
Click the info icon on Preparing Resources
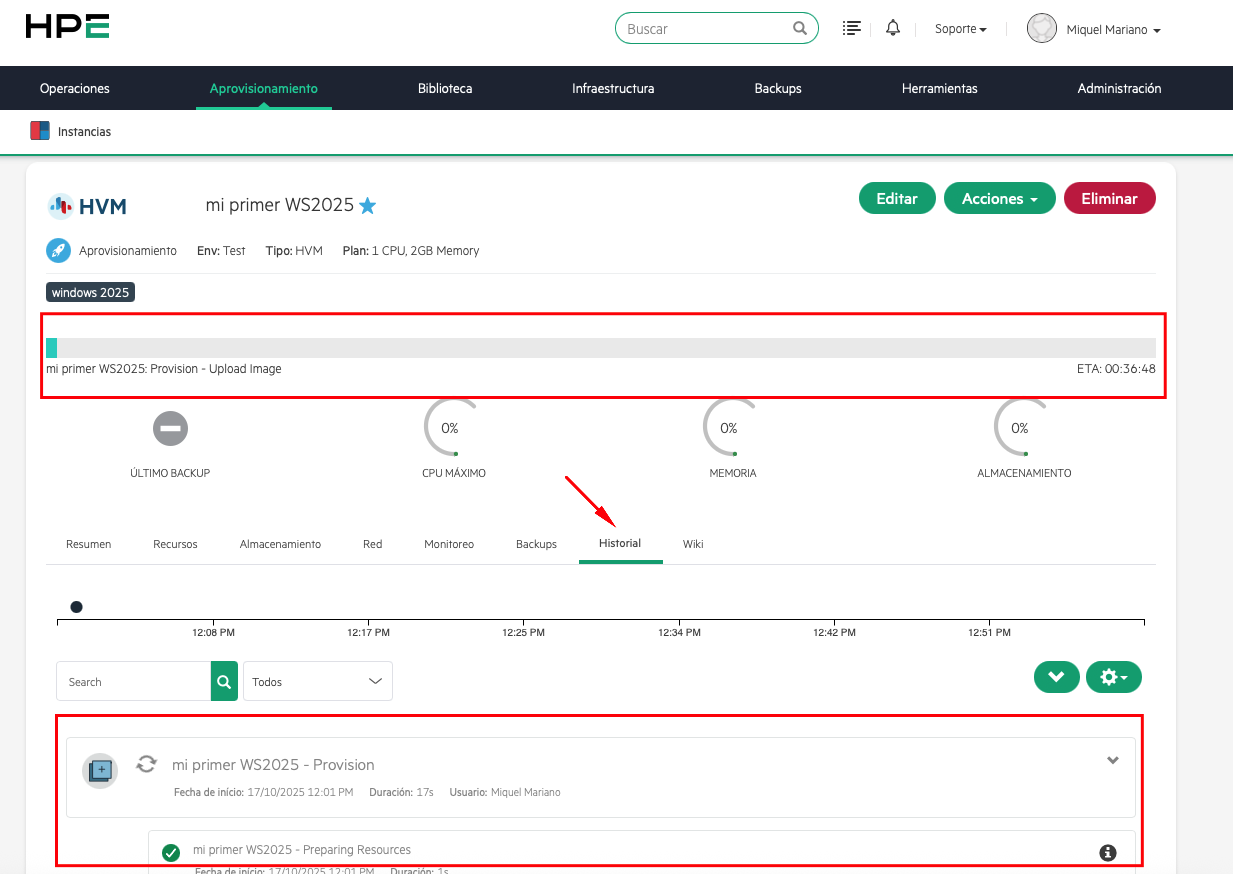coord(1107,852)
